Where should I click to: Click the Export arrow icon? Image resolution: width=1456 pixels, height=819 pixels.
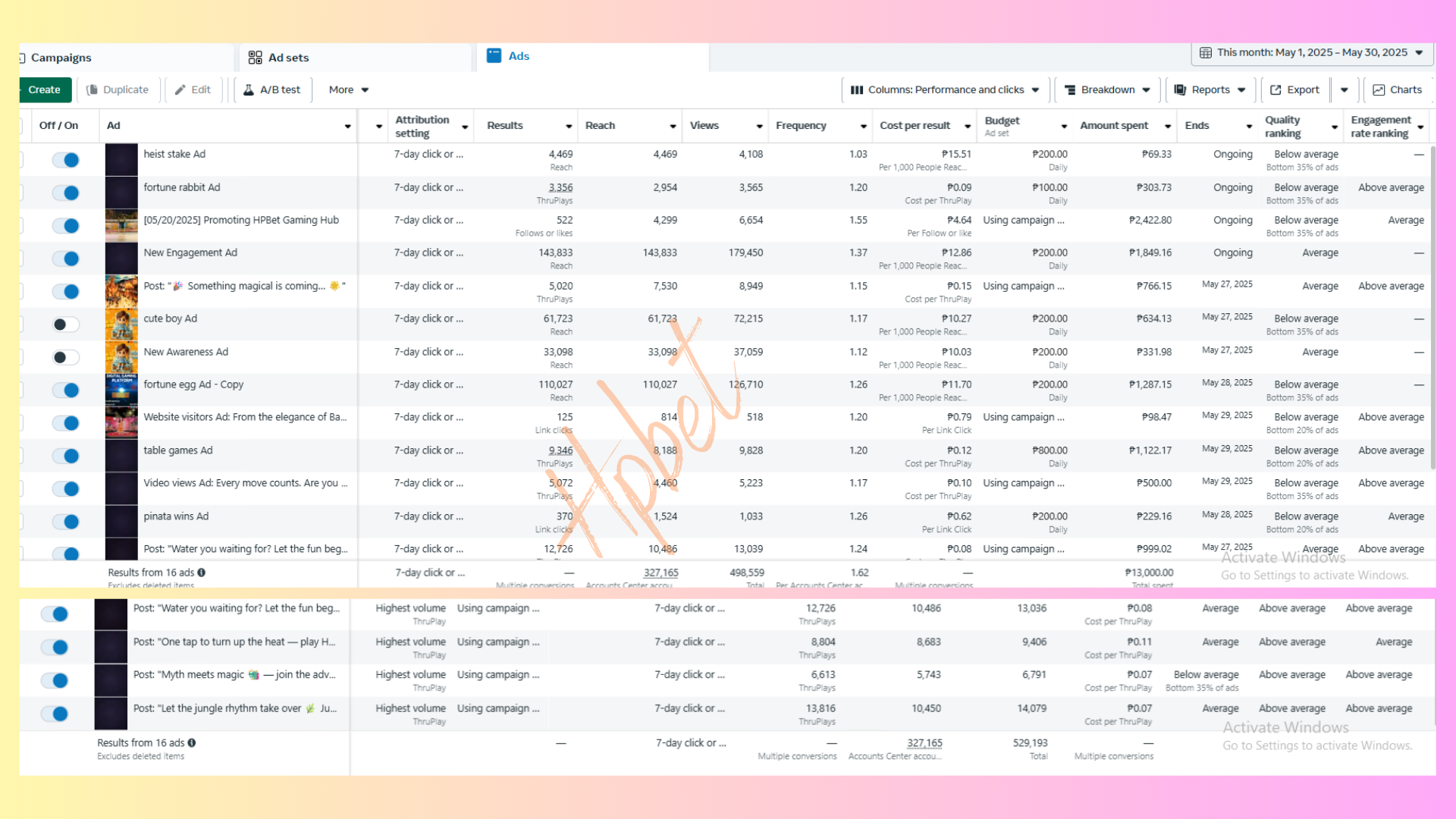click(1276, 89)
